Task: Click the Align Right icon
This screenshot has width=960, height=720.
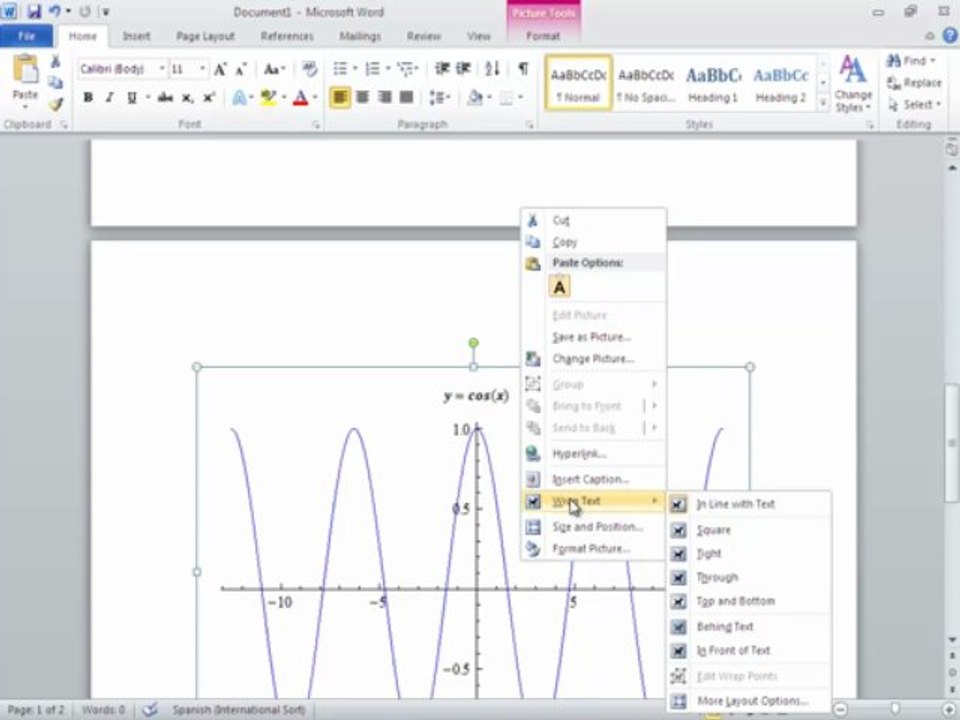Action: (x=384, y=97)
